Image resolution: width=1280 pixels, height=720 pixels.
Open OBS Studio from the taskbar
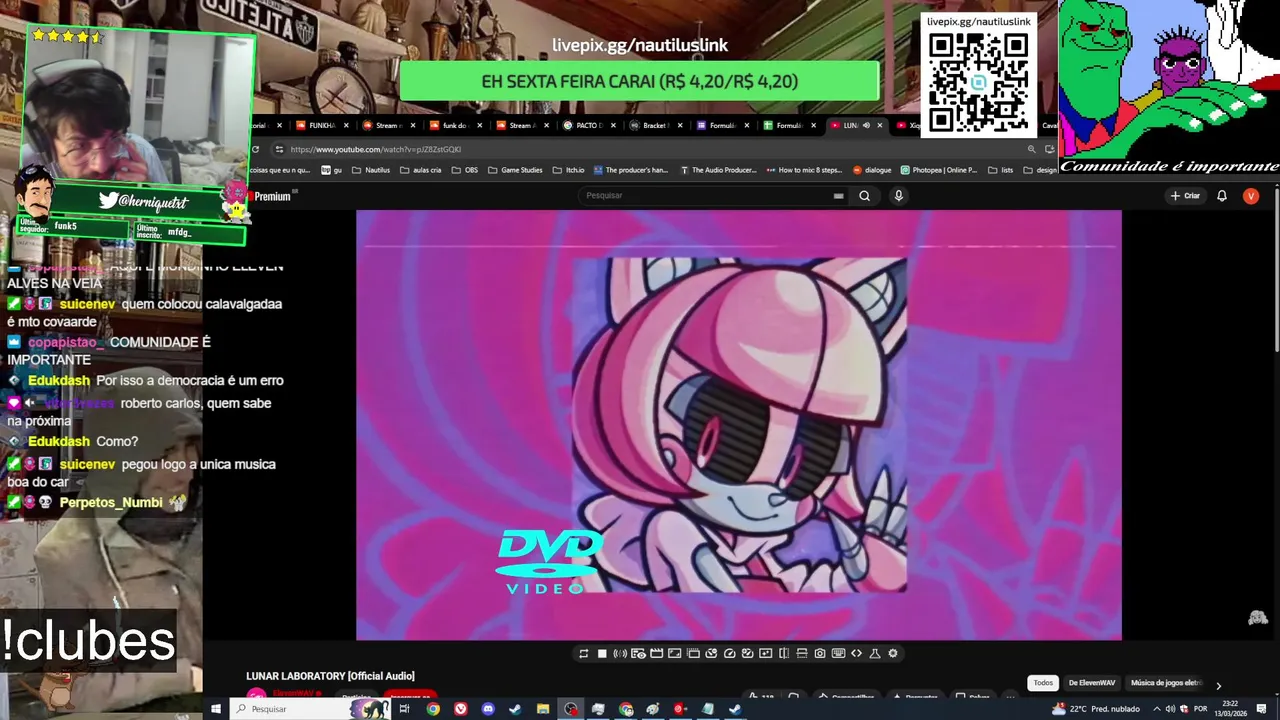pos(571,709)
